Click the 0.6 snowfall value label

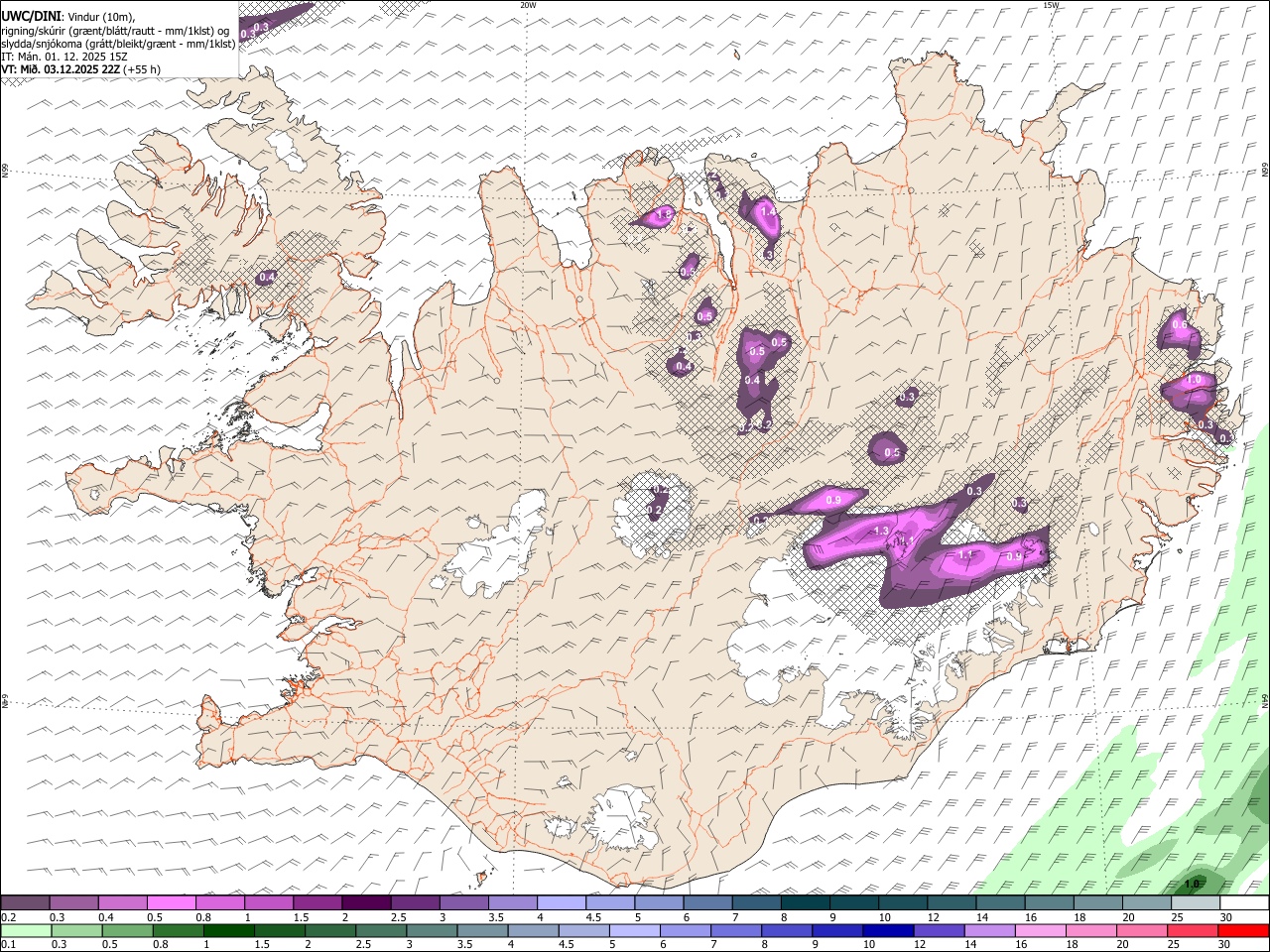tap(1180, 325)
